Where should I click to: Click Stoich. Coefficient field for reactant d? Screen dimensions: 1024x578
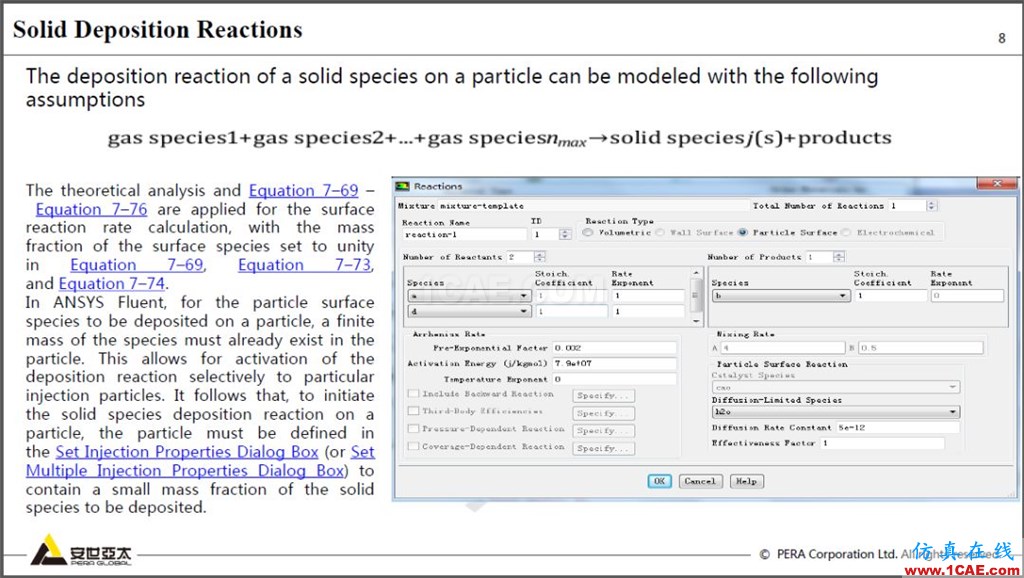572,312
